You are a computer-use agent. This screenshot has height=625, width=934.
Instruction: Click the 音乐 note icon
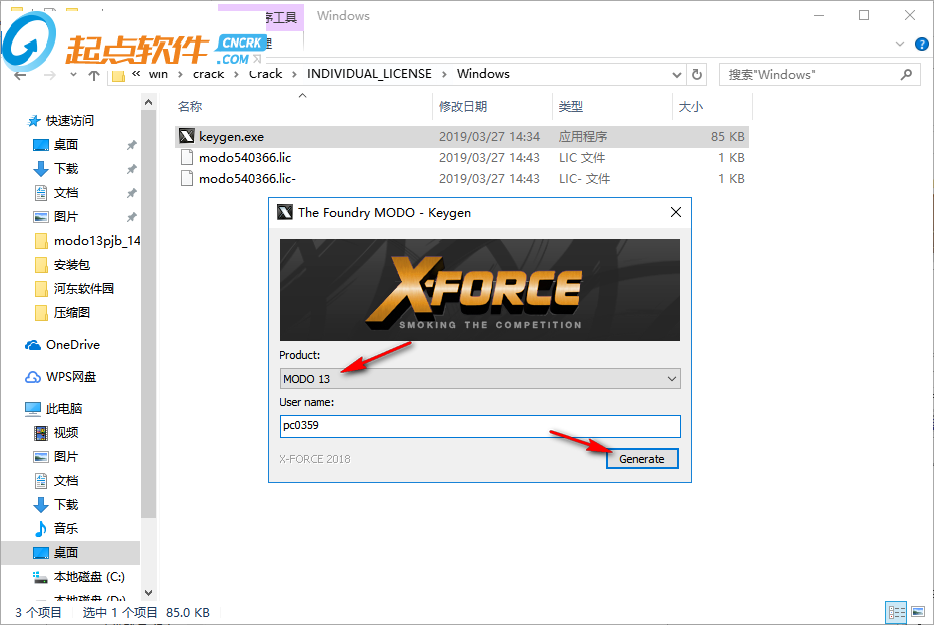coord(41,528)
